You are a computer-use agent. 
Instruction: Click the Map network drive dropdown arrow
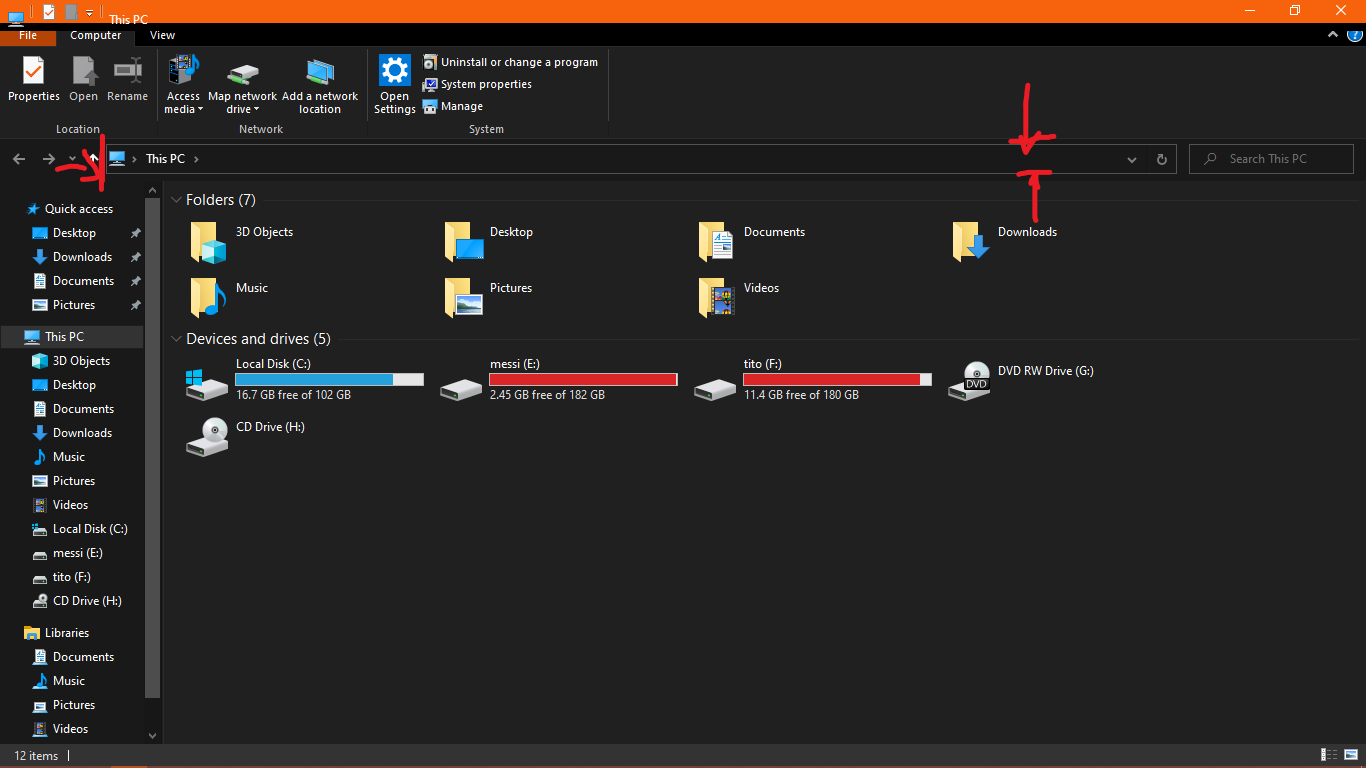coord(256,110)
